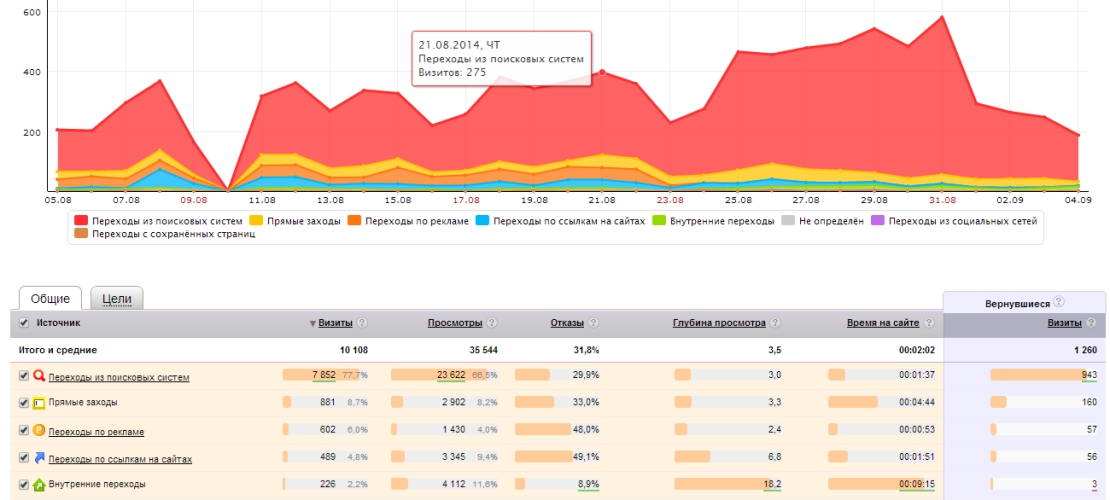Click visits value 7 852

324,375
